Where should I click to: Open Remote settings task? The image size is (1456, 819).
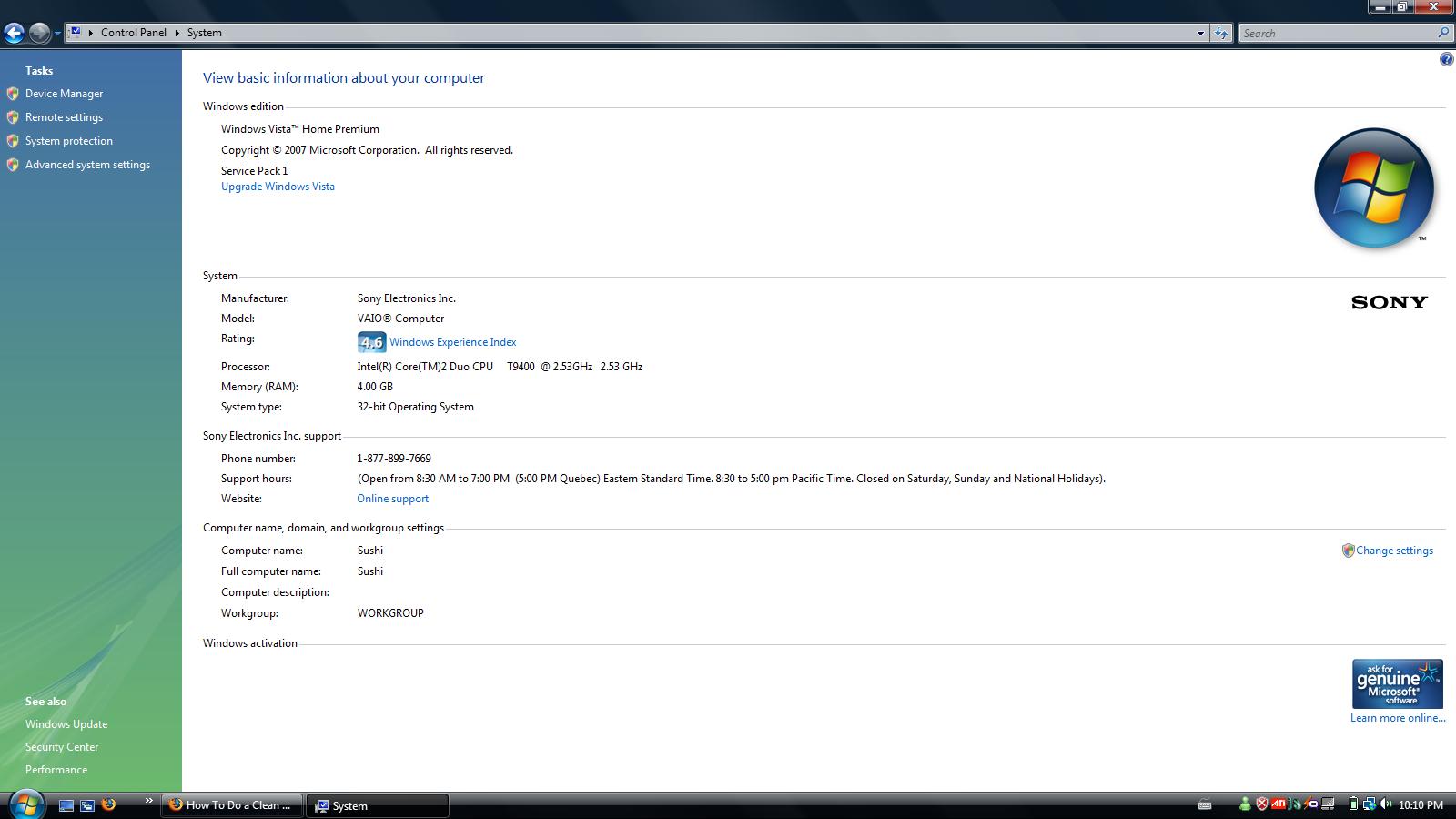[64, 117]
